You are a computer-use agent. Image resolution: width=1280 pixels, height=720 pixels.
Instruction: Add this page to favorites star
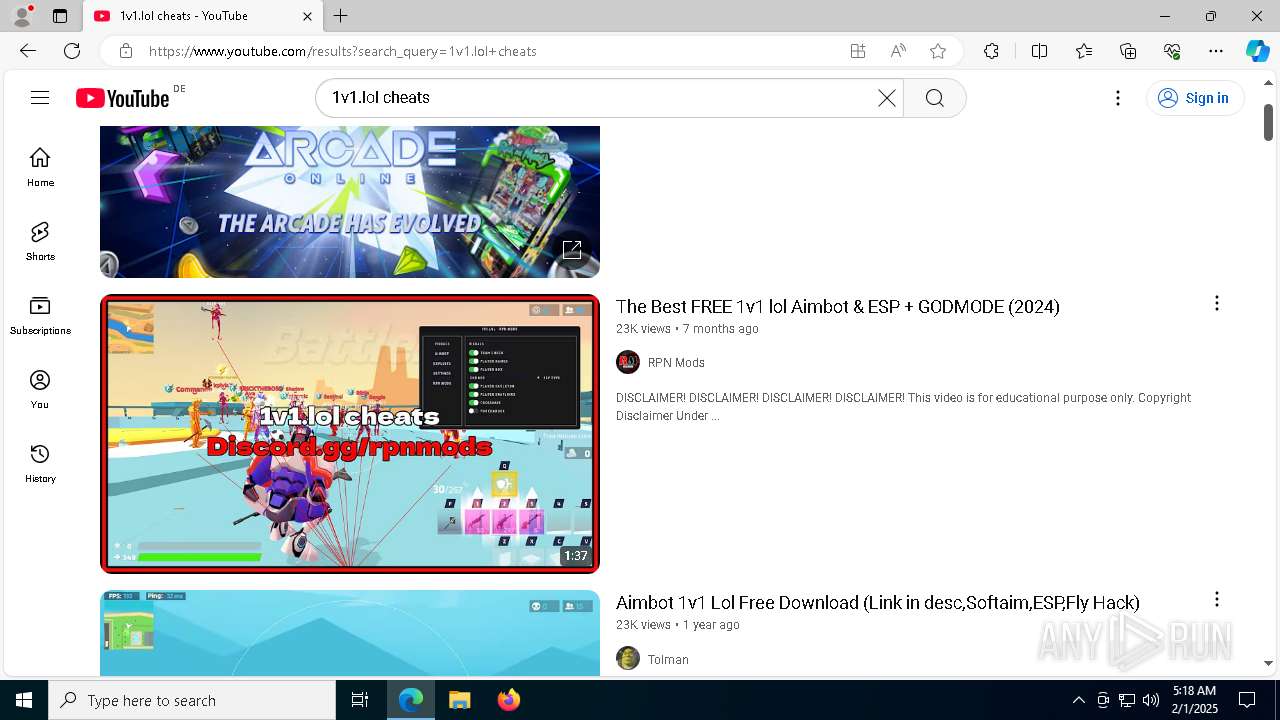point(937,51)
